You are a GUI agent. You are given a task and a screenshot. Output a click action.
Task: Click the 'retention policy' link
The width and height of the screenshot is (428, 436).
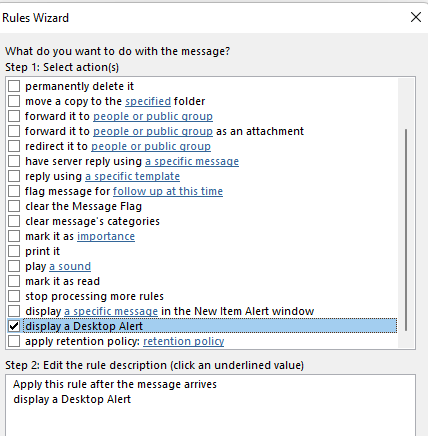click(184, 341)
